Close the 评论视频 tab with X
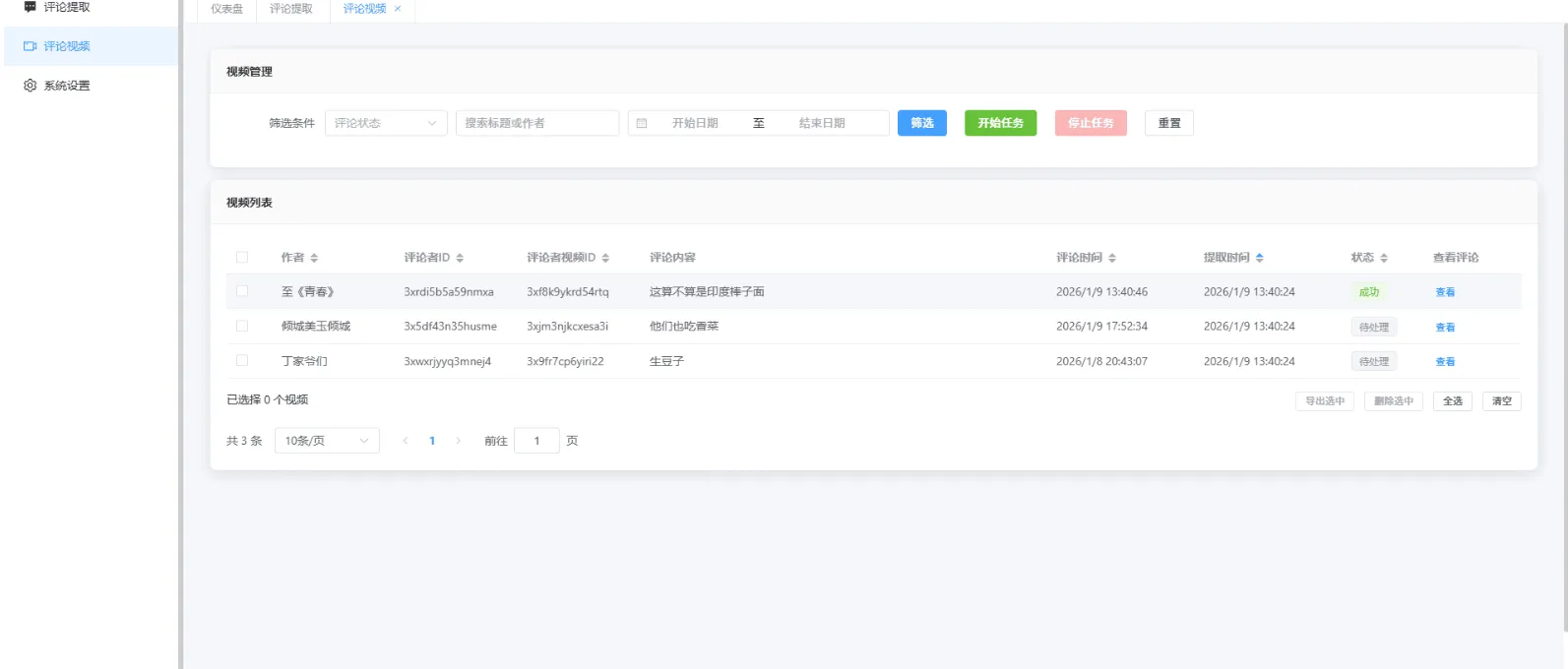Screen dimensions: 1568x669 coord(398,9)
